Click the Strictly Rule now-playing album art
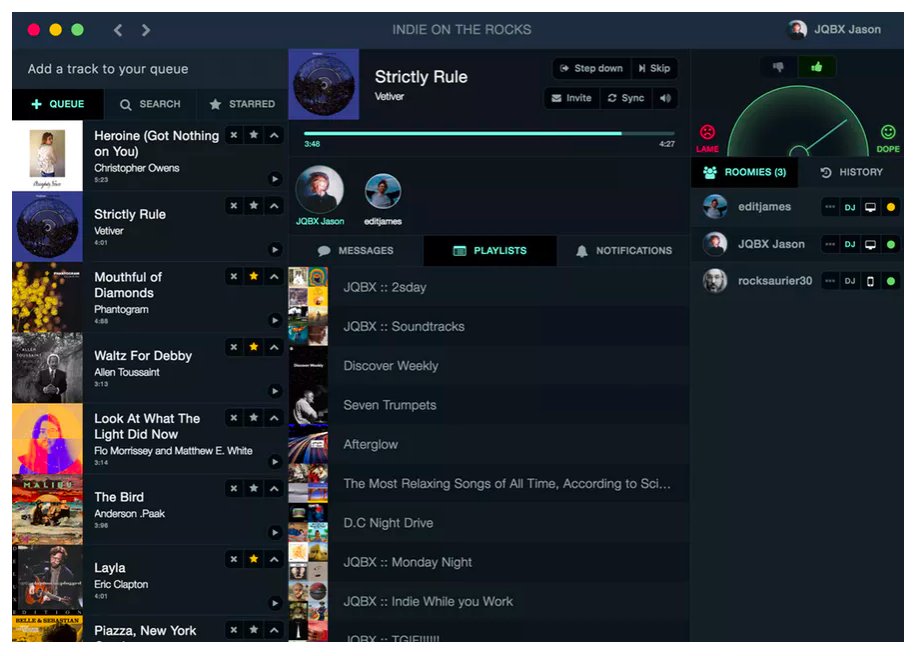Screen dimensions: 918x656 (324, 84)
